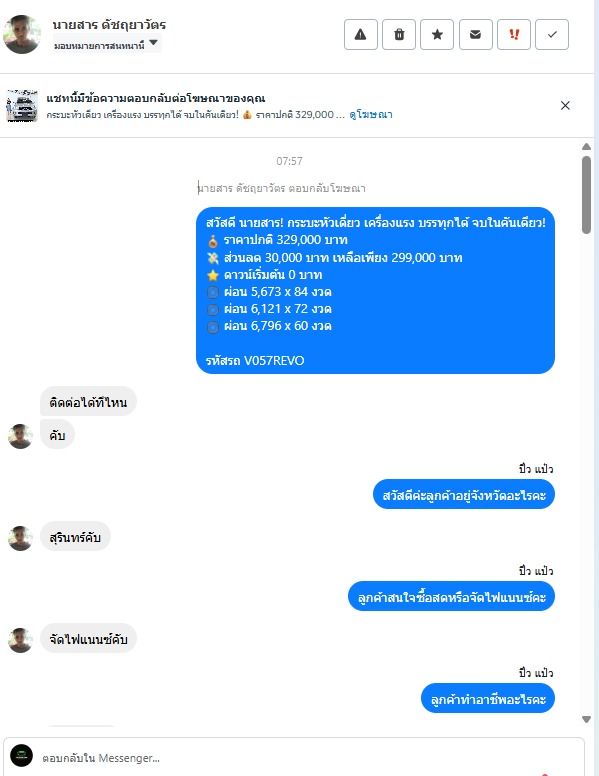Image resolution: width=599 pixels, height=776 pixels.
Task: Click scrollbar up arrow in chat
Action: tap(587, 146)
